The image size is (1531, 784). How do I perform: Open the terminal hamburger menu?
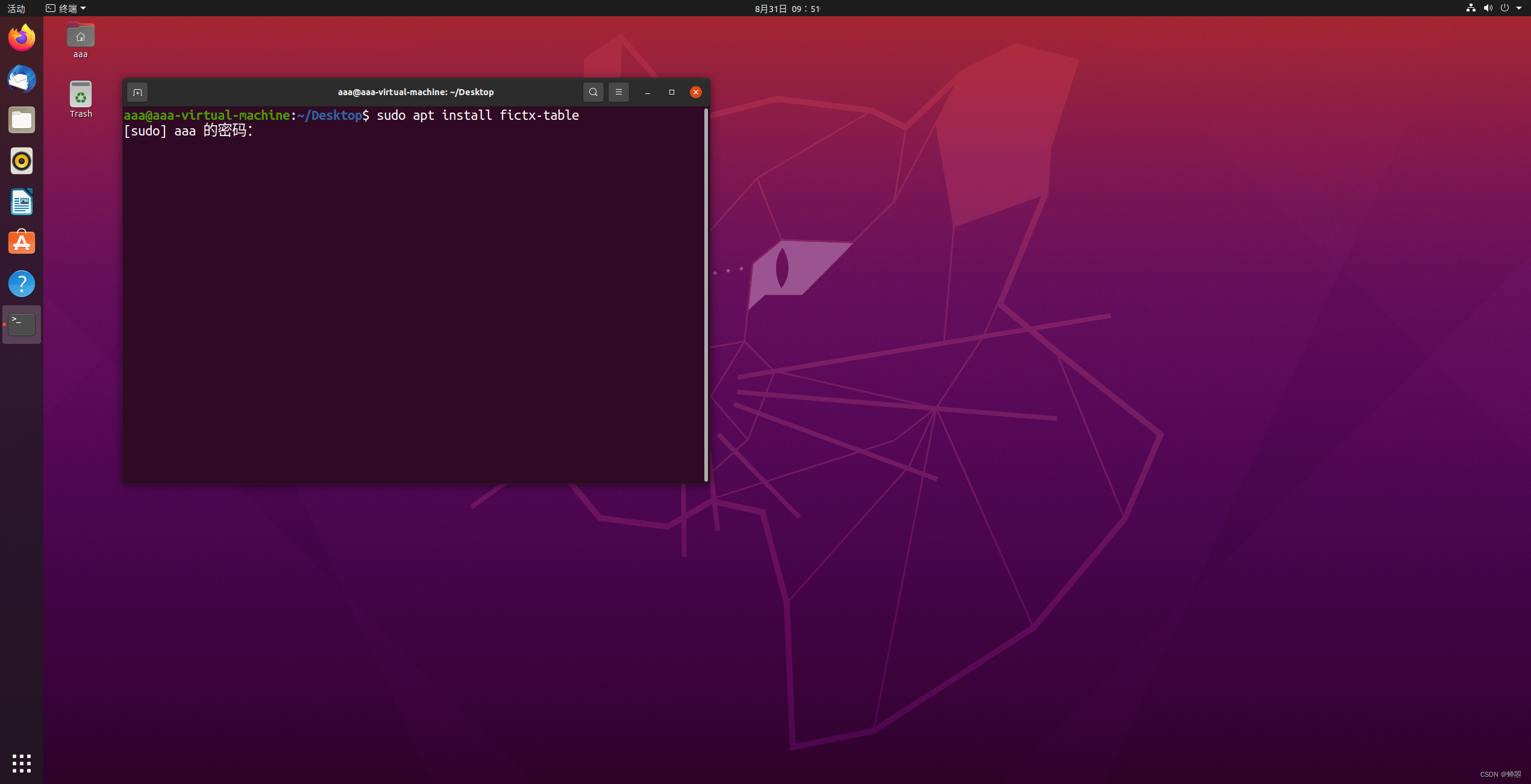tap(618, 92)
